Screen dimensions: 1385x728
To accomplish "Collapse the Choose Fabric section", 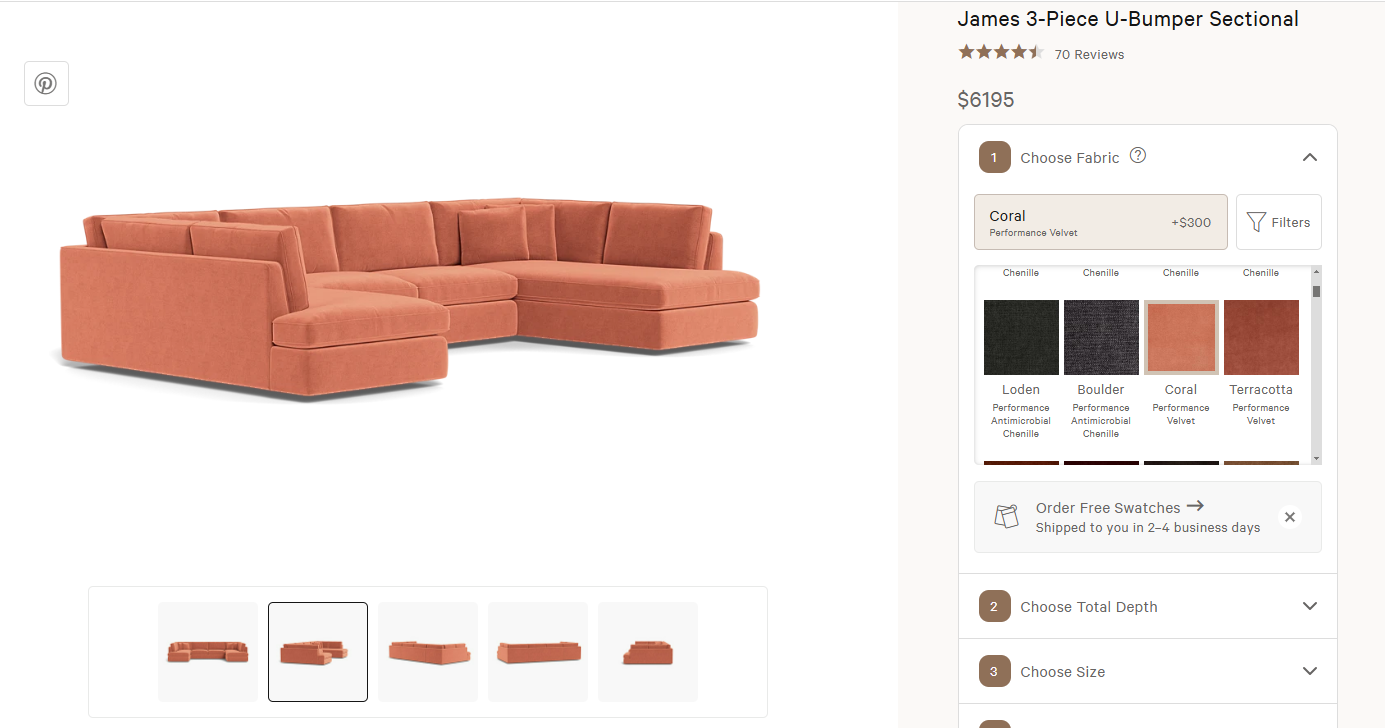I will (1310, 157).
